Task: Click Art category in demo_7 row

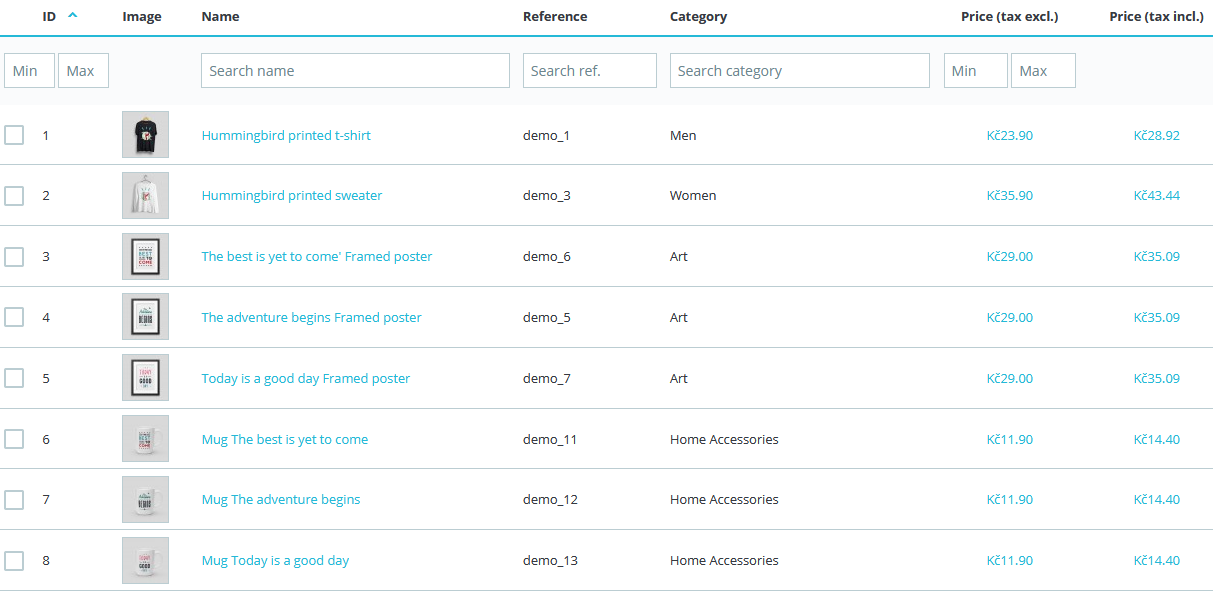Action: point(679,378)
